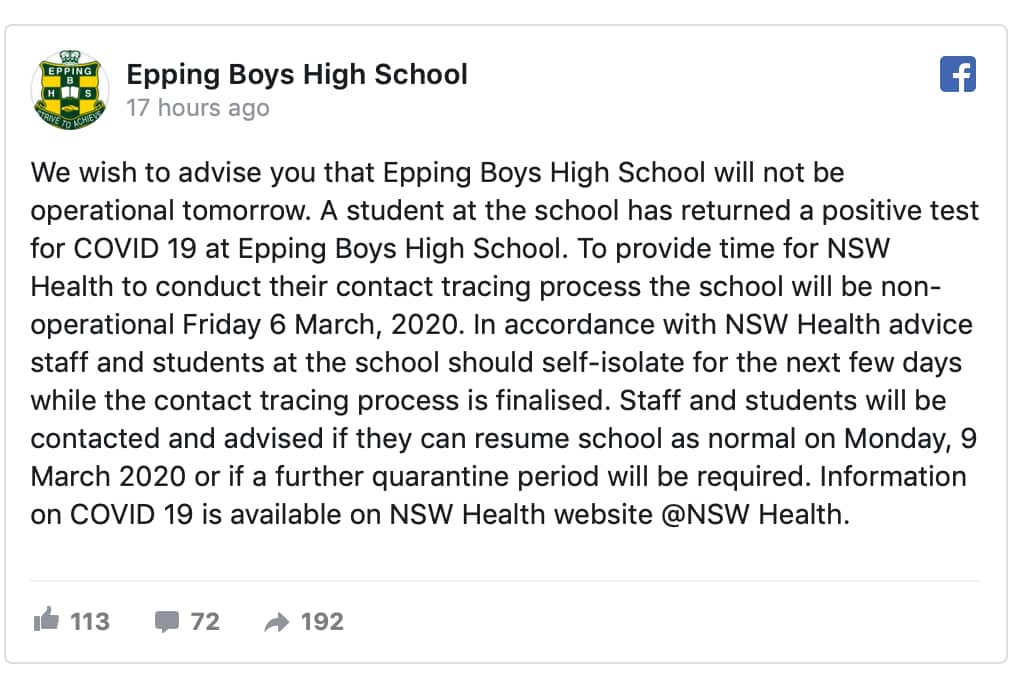This screenshot has width=1015, height=676.
Task: Share the post with the arrow icon
Action: pos(276,621)
